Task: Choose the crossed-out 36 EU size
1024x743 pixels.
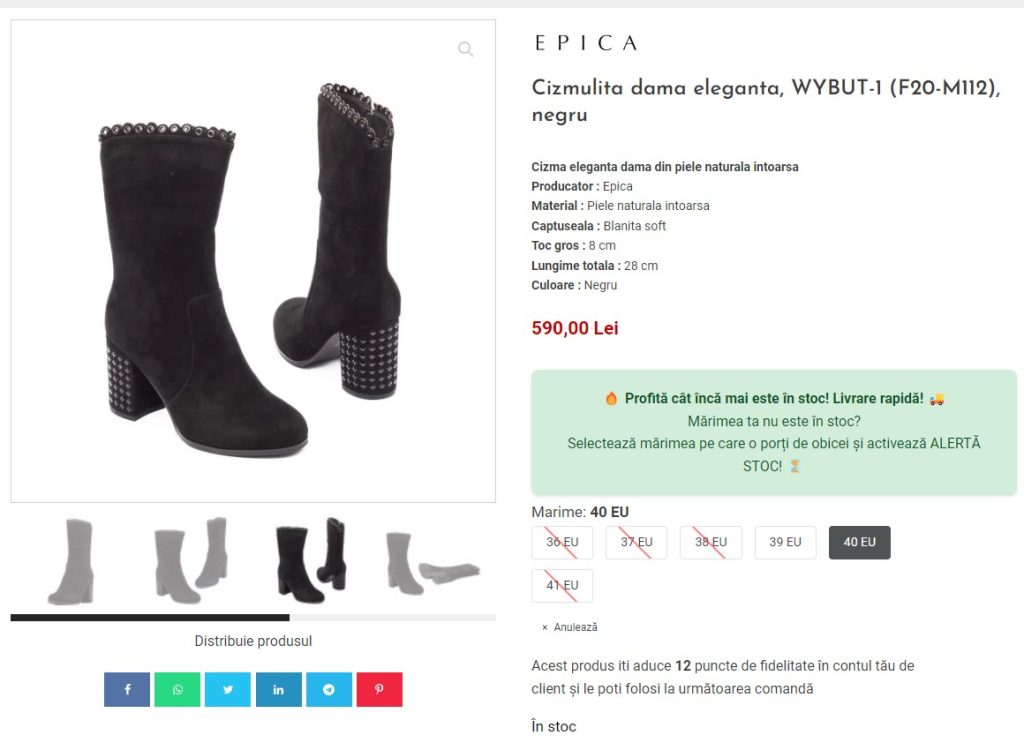Action: pyautogui.click(x=562, y=543)
